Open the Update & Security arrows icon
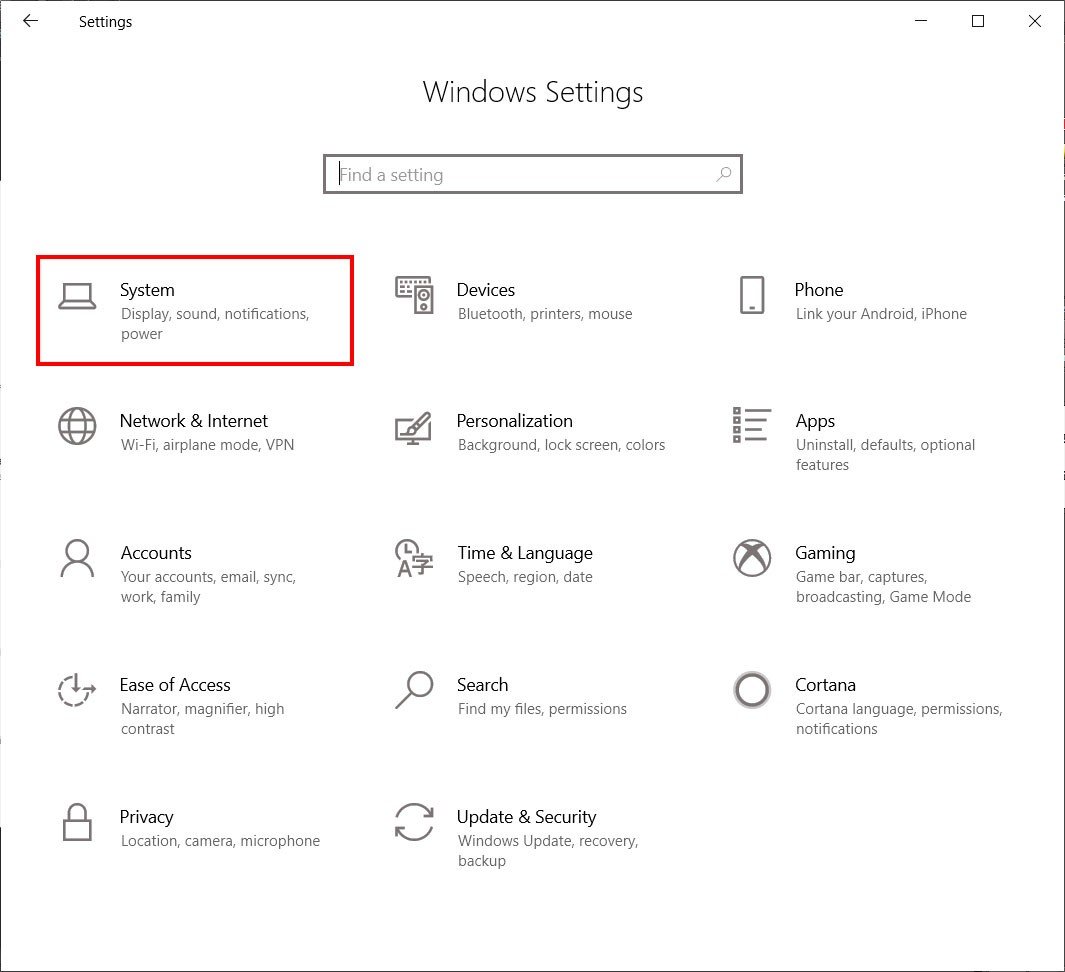The image size is (1065, 972). pos(414,822)
